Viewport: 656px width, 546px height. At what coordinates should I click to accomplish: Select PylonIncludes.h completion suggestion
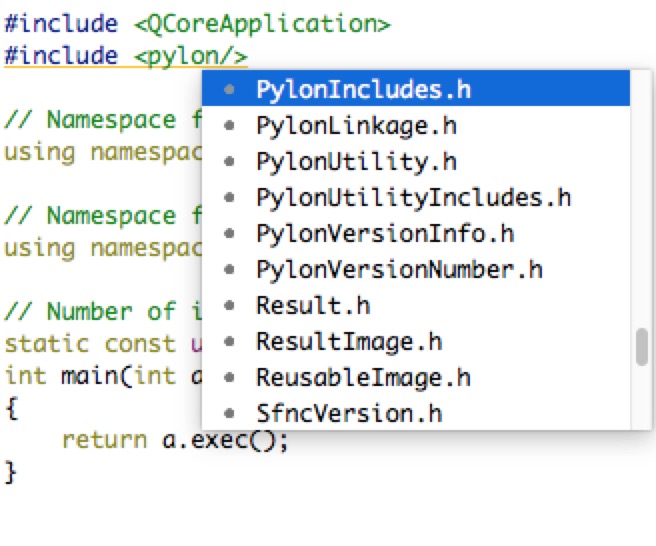pos(416,89)
